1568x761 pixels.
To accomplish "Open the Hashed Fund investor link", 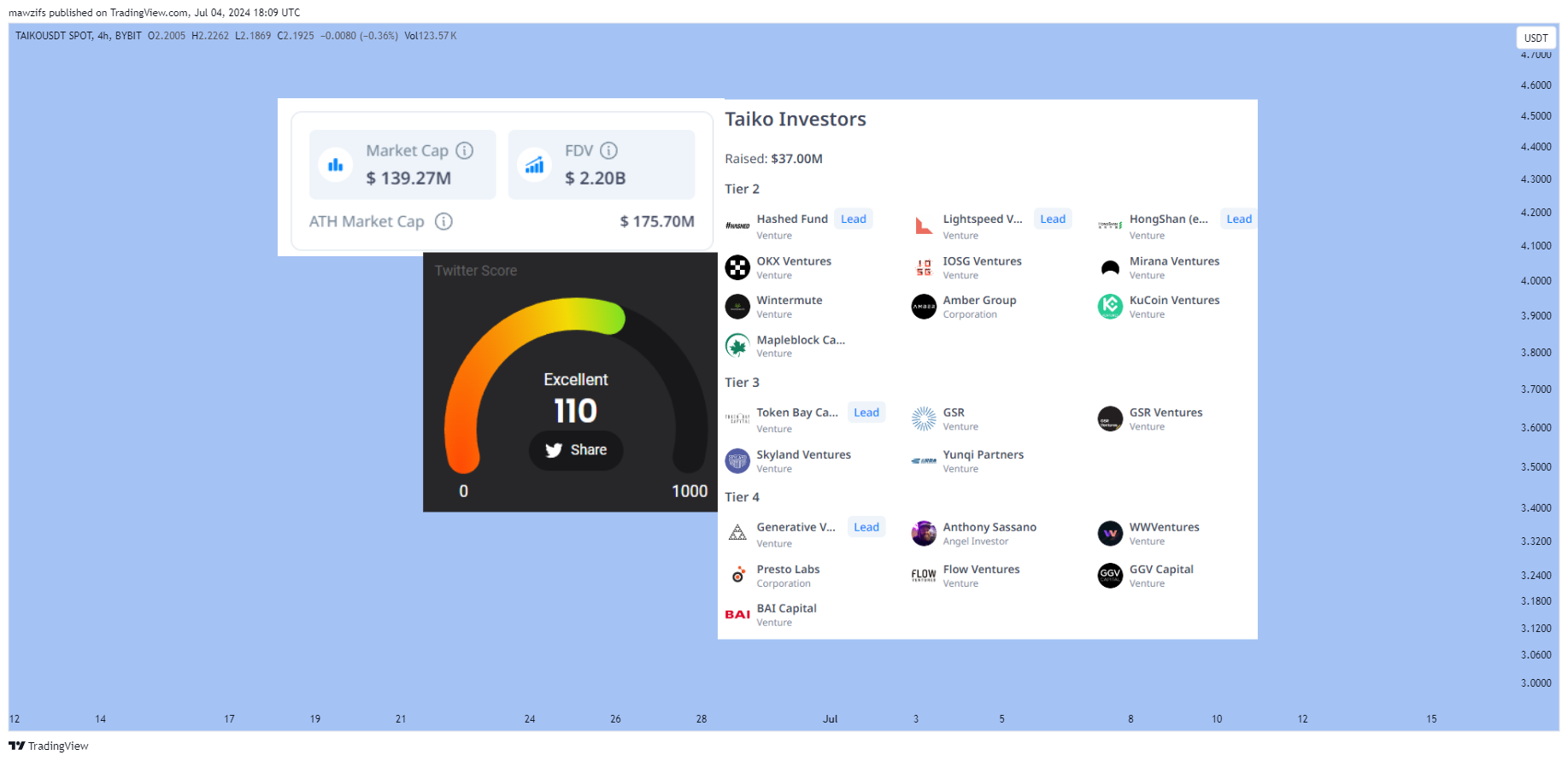I will 792,220.
